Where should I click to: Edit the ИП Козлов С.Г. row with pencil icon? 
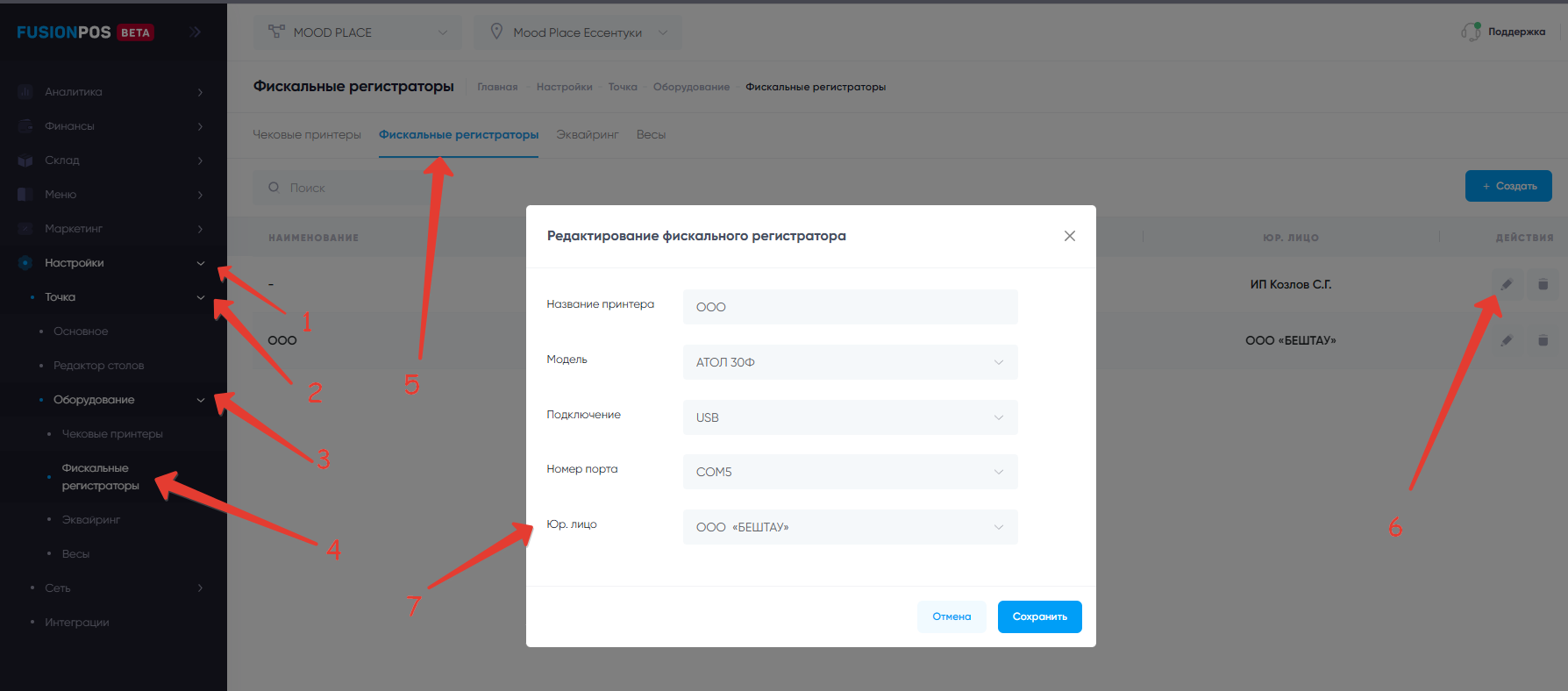click(x=1507, y=284)
